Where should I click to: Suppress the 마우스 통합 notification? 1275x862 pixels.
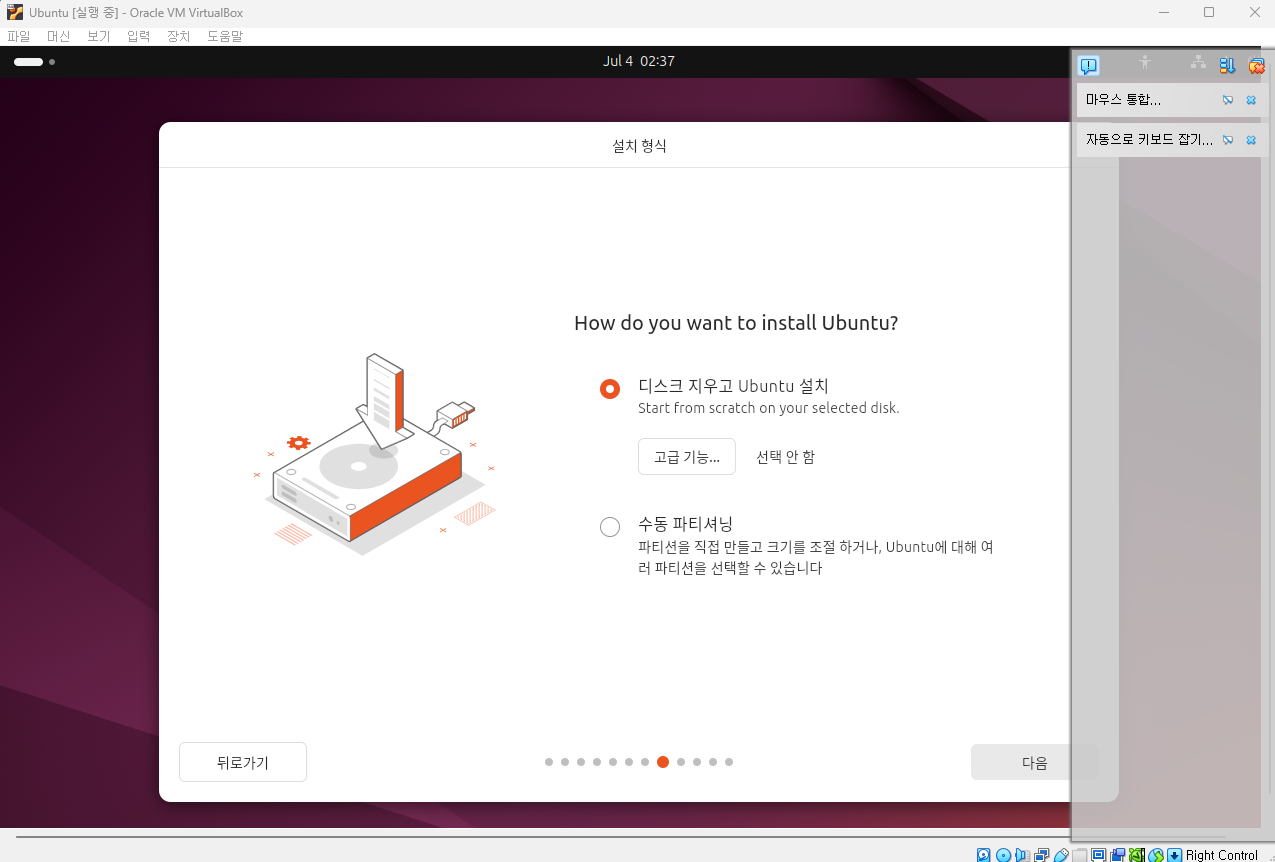(x=1228, y=100)
